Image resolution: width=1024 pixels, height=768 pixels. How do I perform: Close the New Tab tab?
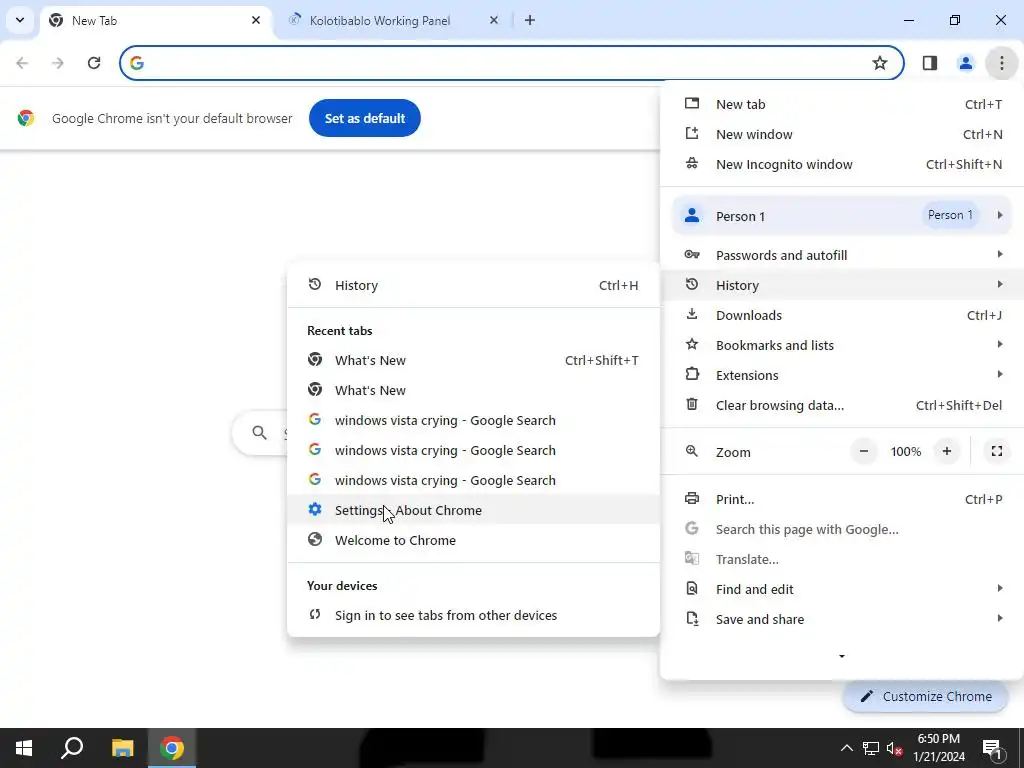click(x=256, y=20)
